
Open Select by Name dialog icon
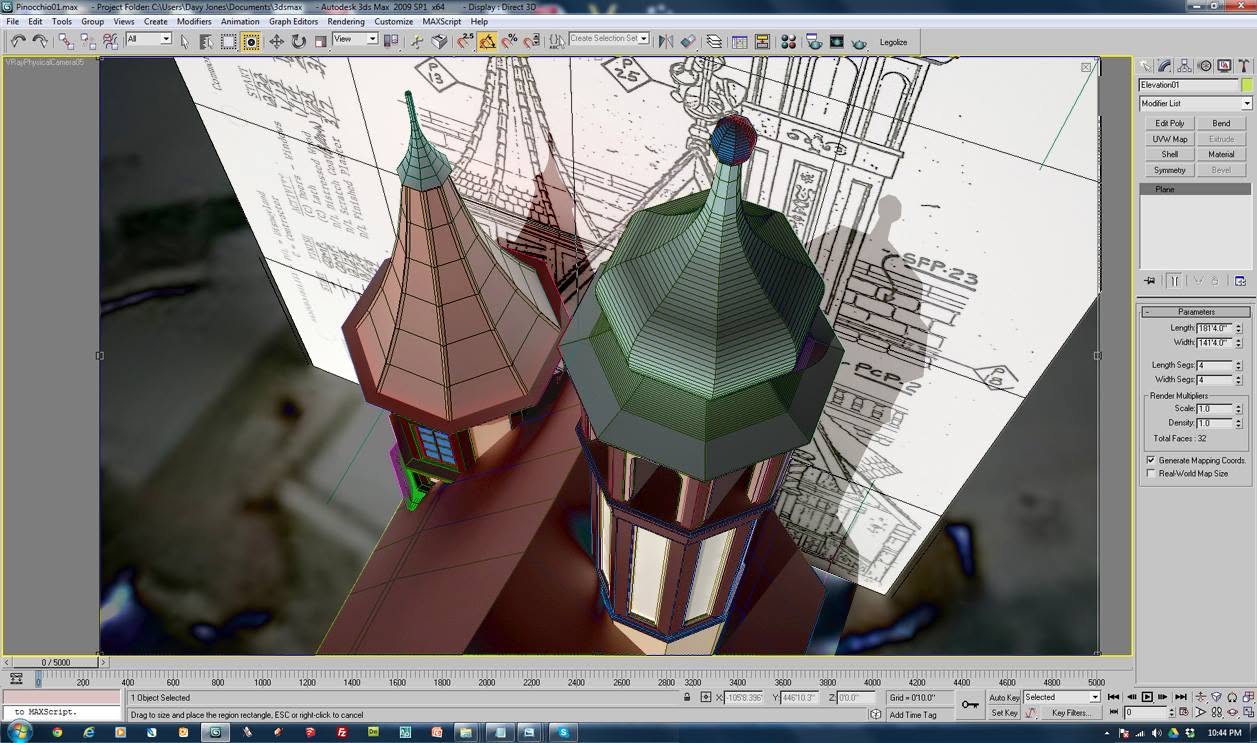tap(206, 41)
